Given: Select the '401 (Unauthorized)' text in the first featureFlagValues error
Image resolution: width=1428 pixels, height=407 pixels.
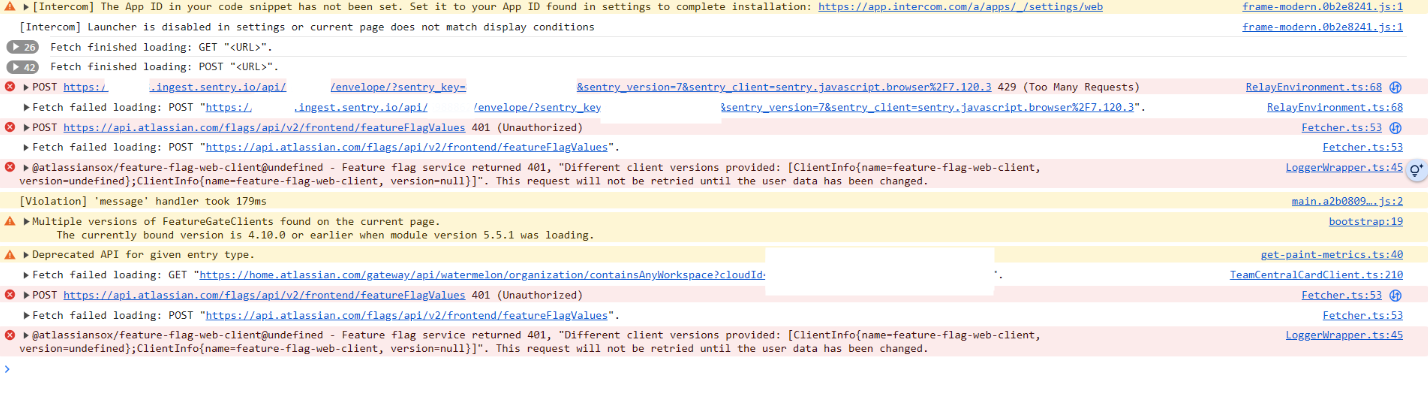Looking at the screenshot, I should point(526,127).
